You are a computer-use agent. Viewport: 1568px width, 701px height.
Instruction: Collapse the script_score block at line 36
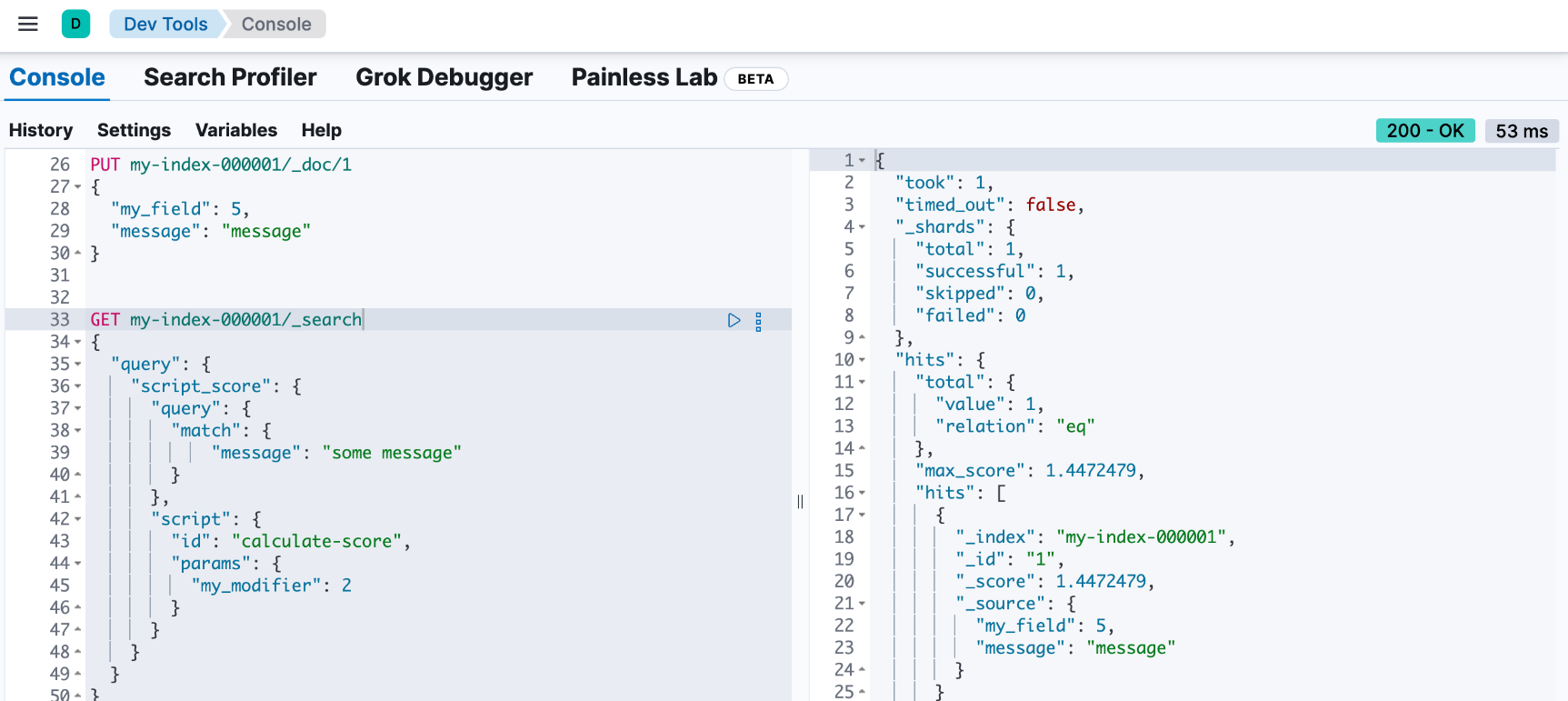(78, 387)
